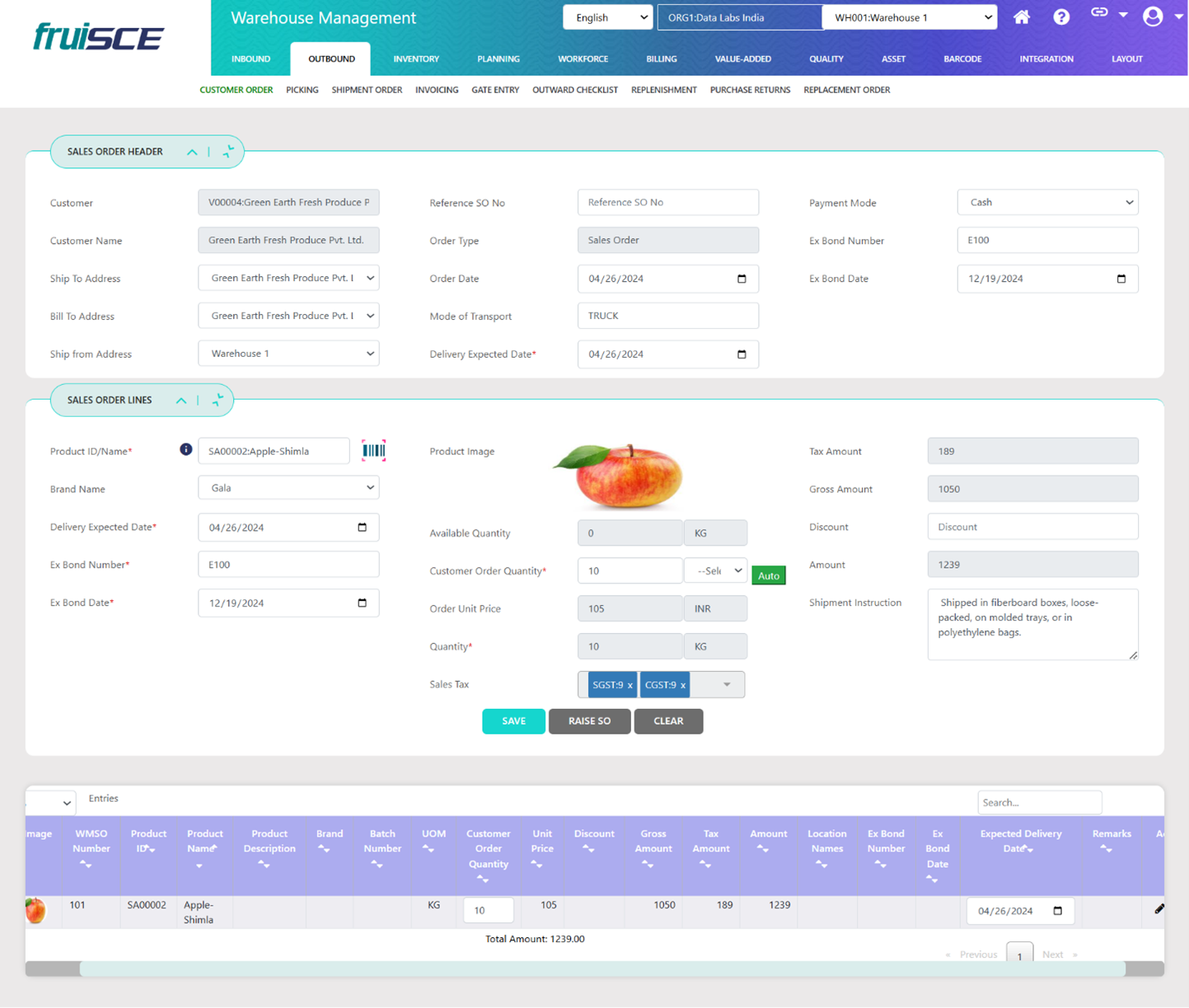Image resolution: width=1189 pixels, height=1008 pixels.
Task: Click the RAISE SO button
Action: (589, 721)
